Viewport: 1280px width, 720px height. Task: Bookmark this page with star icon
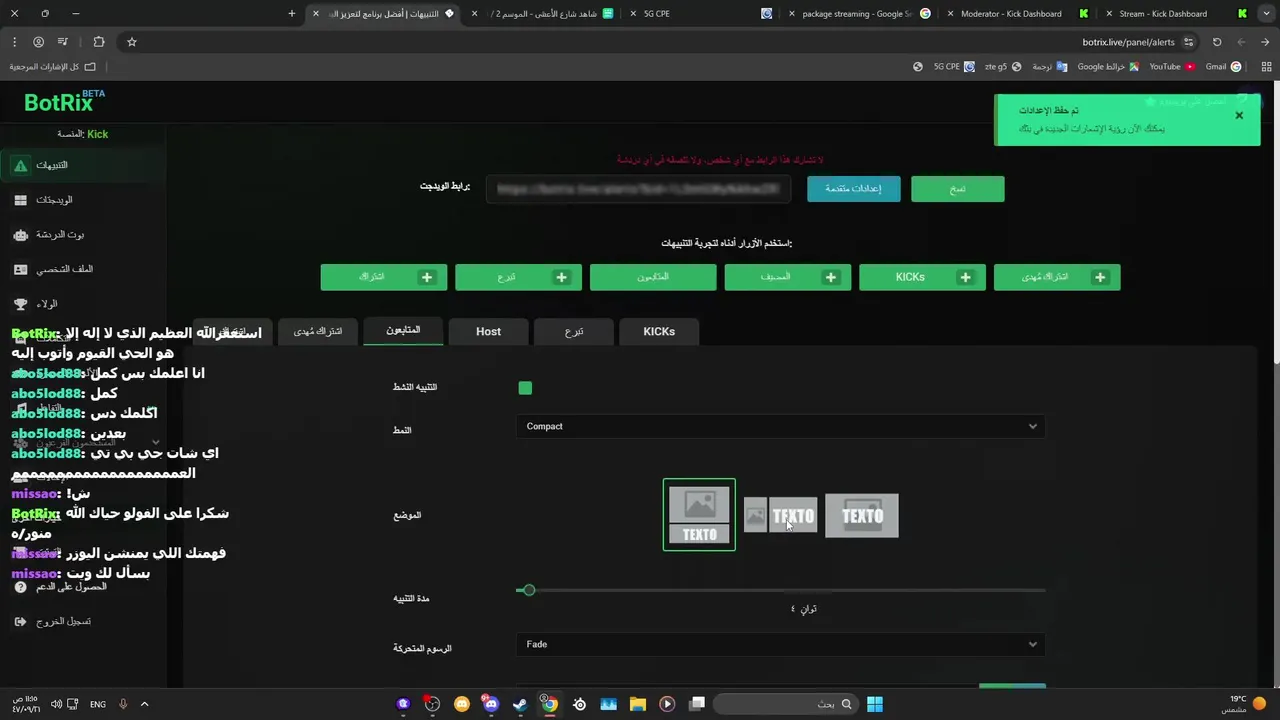click(x=131, y=42)
